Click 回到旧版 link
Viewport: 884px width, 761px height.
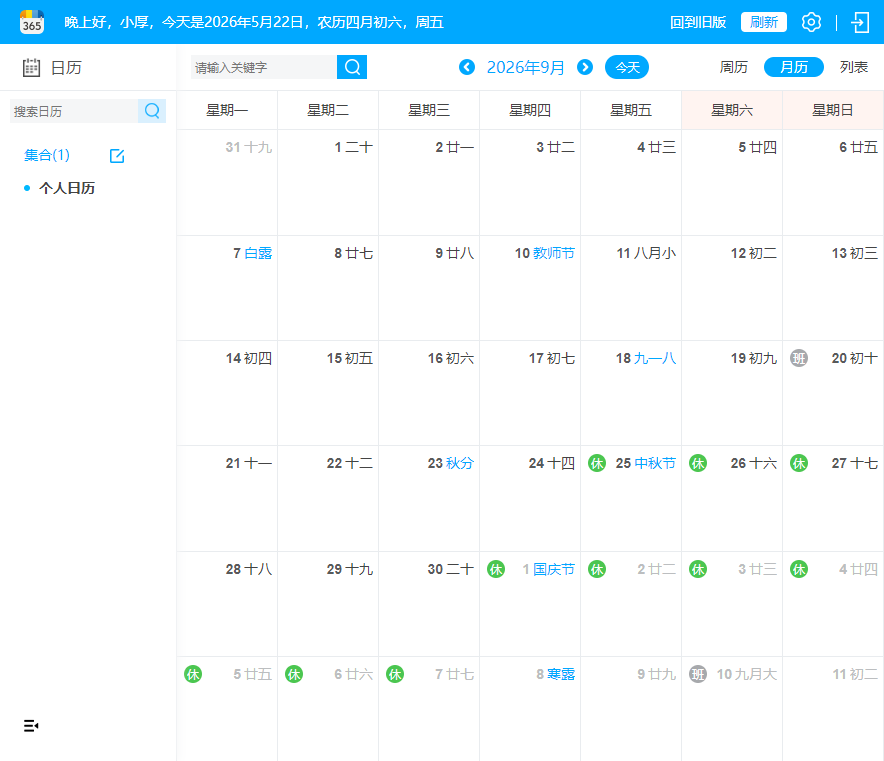click(x=698, y=22)
